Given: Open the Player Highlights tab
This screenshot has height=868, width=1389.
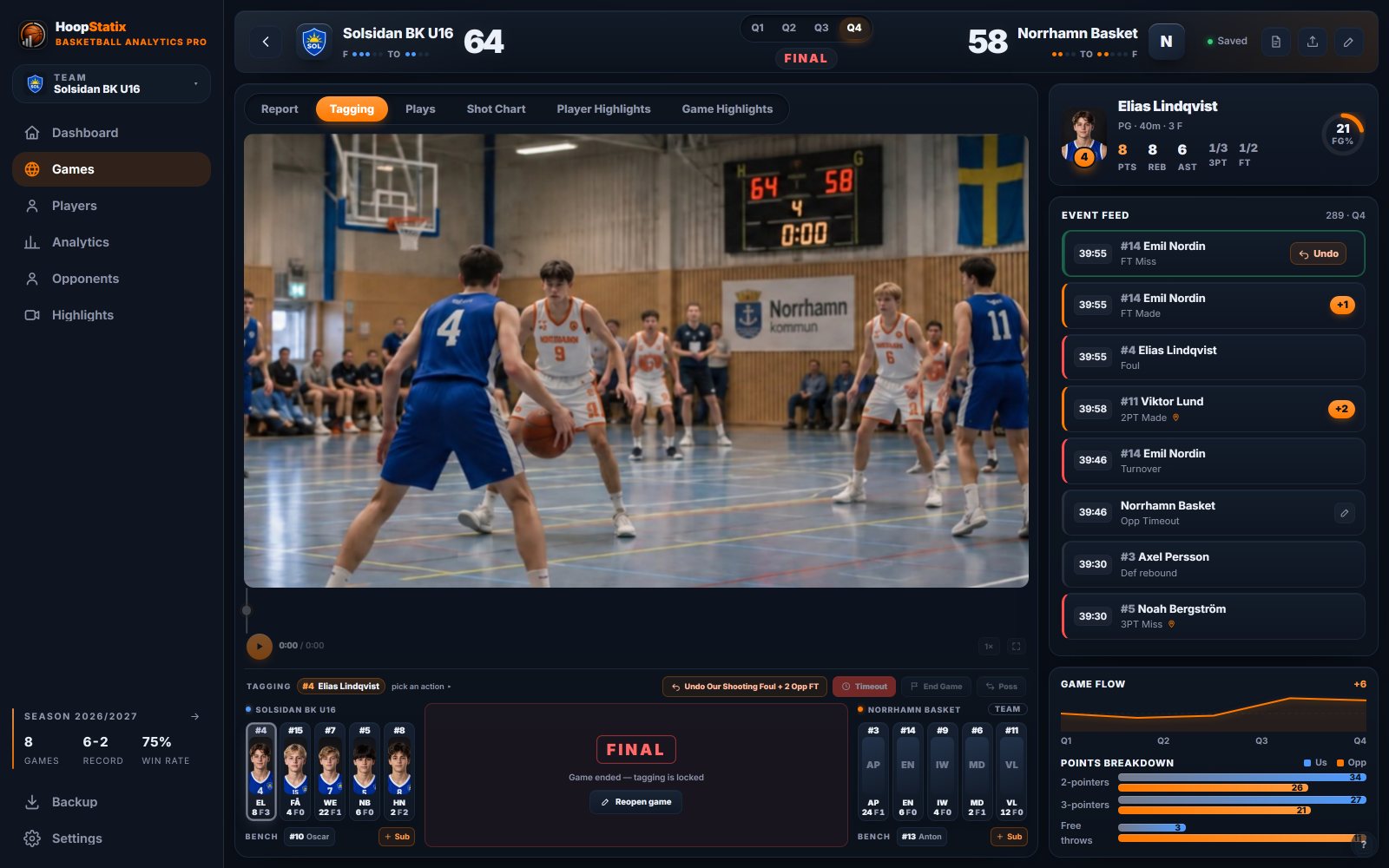Looking at the screenshot, I should pyautogui.click(x=603, y=109).
